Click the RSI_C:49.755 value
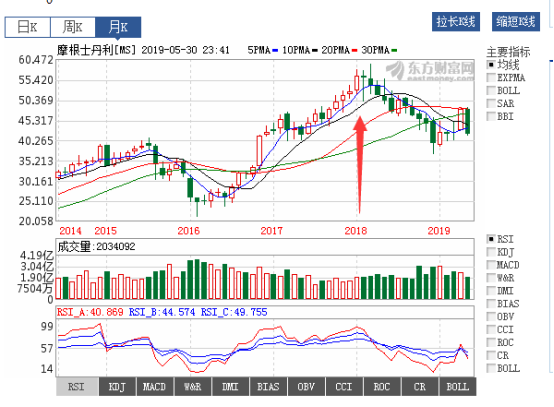 click(x=234, y=312)
